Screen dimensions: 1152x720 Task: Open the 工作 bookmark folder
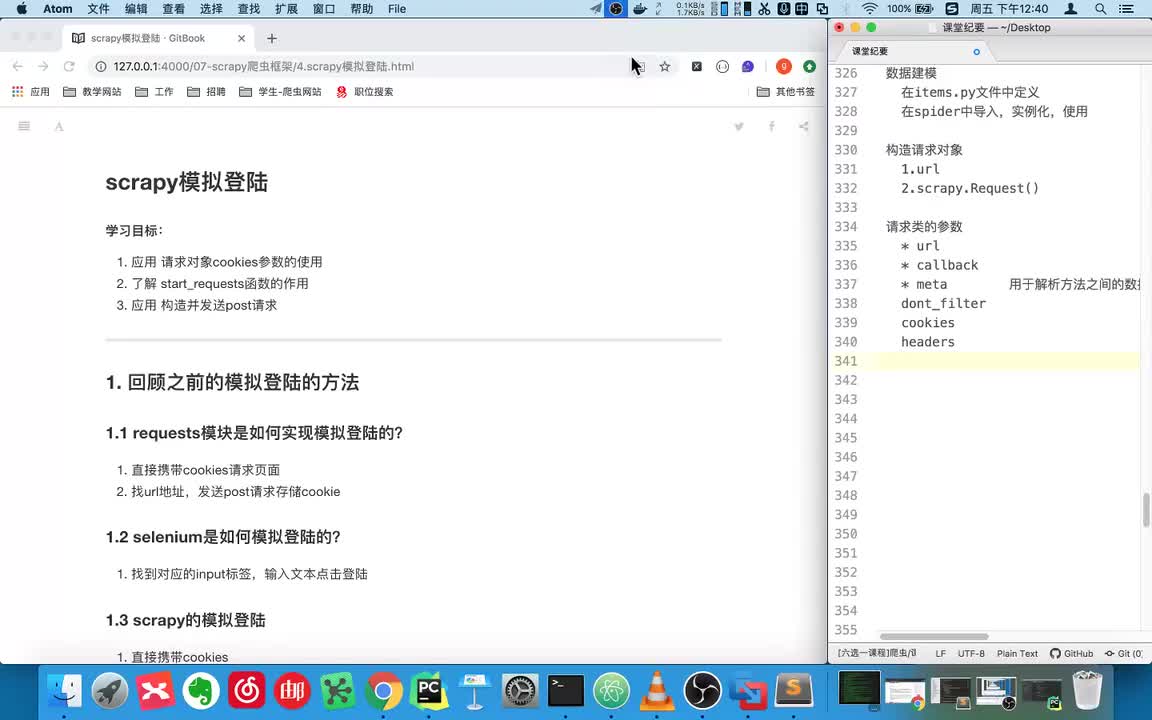(x=154, y=92)
